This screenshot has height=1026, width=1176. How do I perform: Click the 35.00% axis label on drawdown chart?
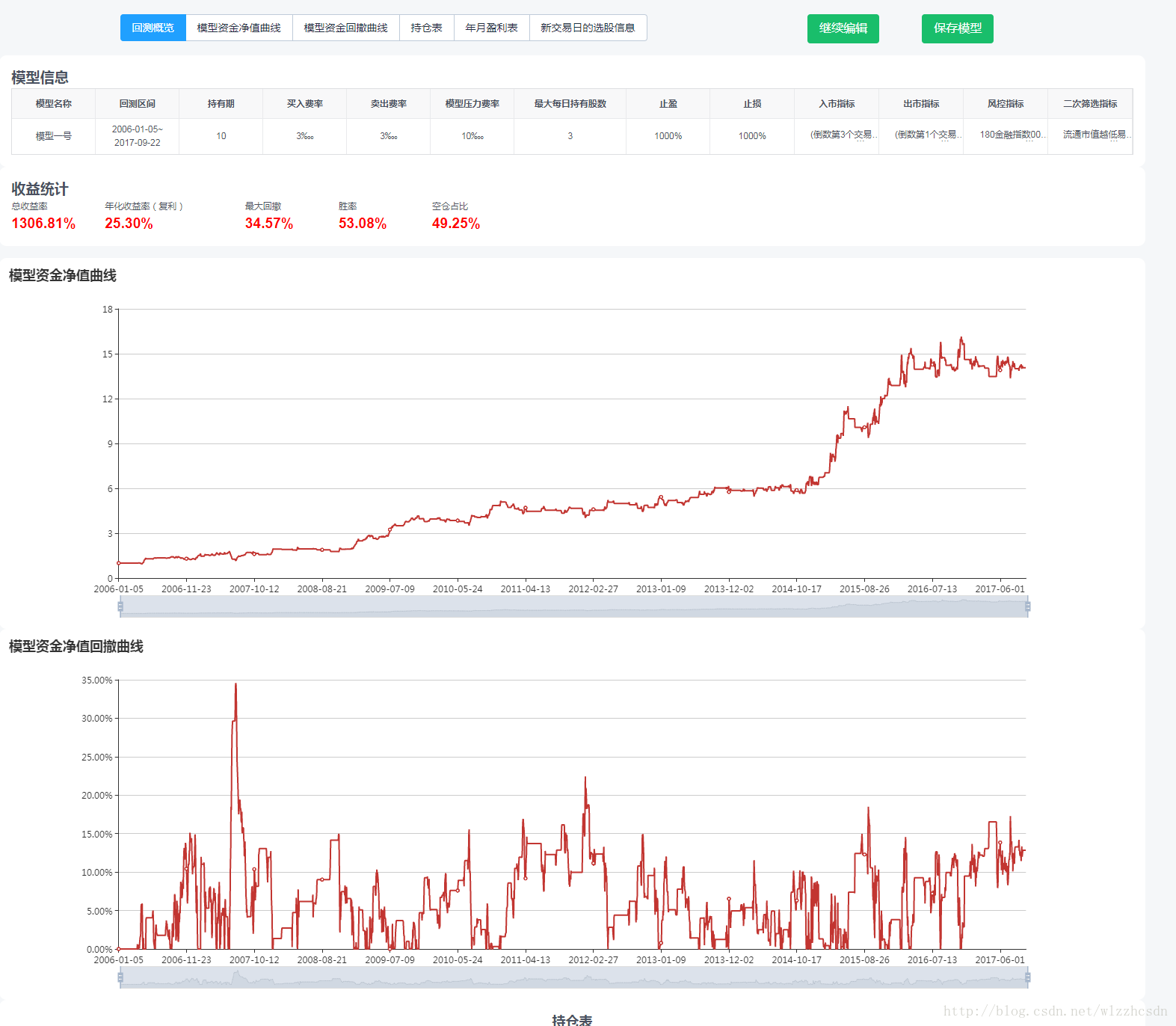coord(97,681)
